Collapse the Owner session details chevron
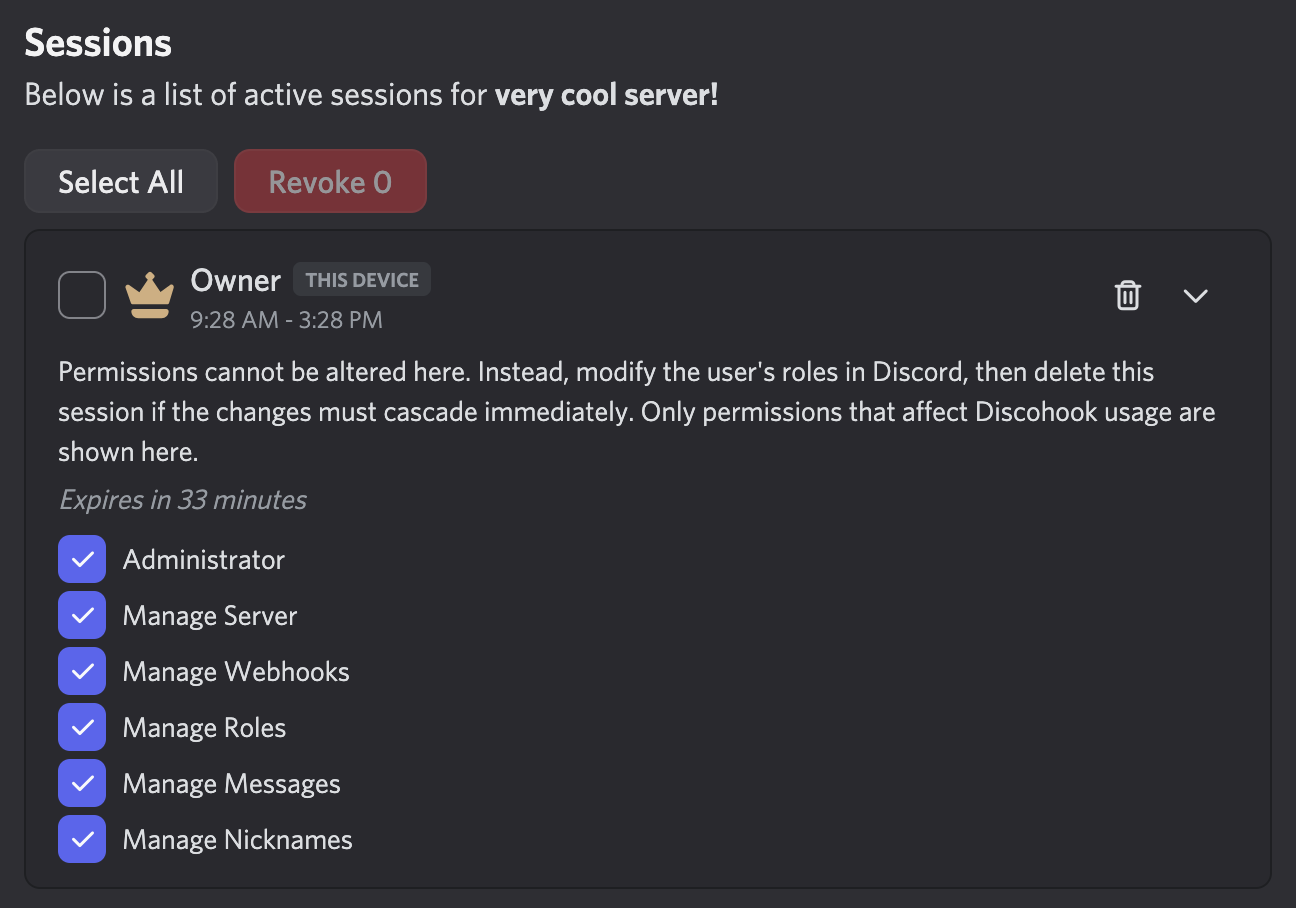The width and height of the screenshot is (1296, 908). pos(1196,296)
